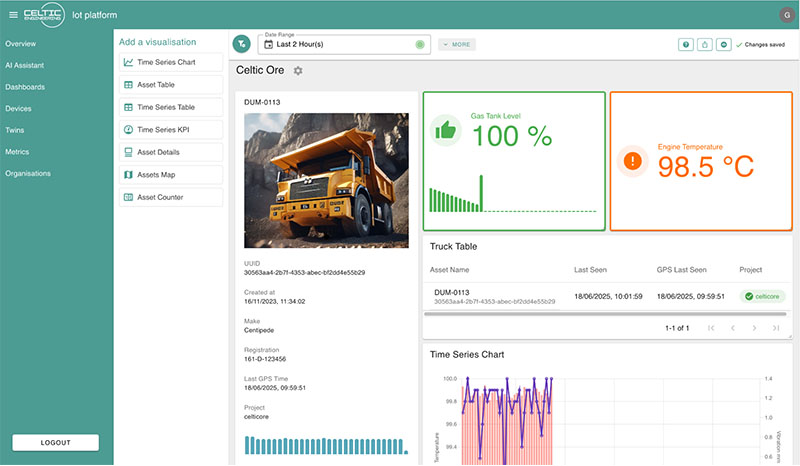
Task: Click the UUID value in asset details
Action: pos(305,273)
